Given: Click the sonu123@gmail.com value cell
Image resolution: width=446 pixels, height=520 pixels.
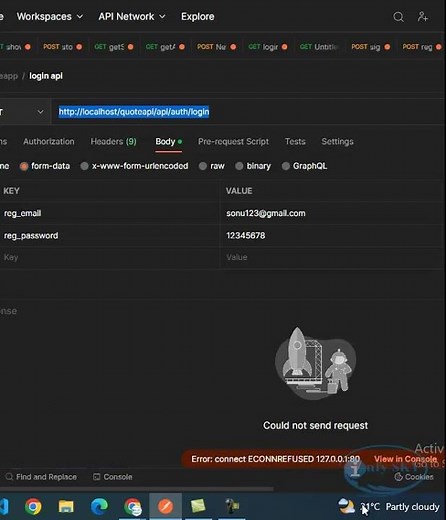Looking at the screenshot, I should 332,213.
